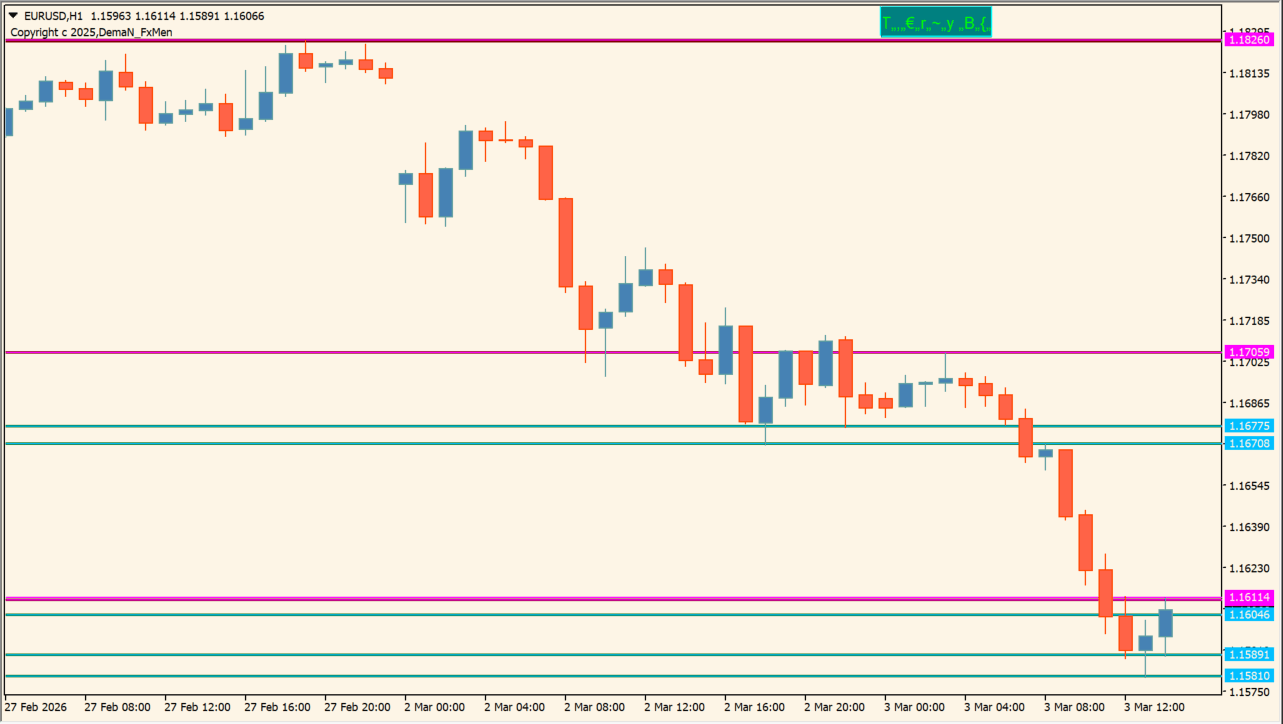Select the last blue candle on the chart
The width and height of the screenshot is (1283, 724).
pyautogui.click(x=1165, y=623)
